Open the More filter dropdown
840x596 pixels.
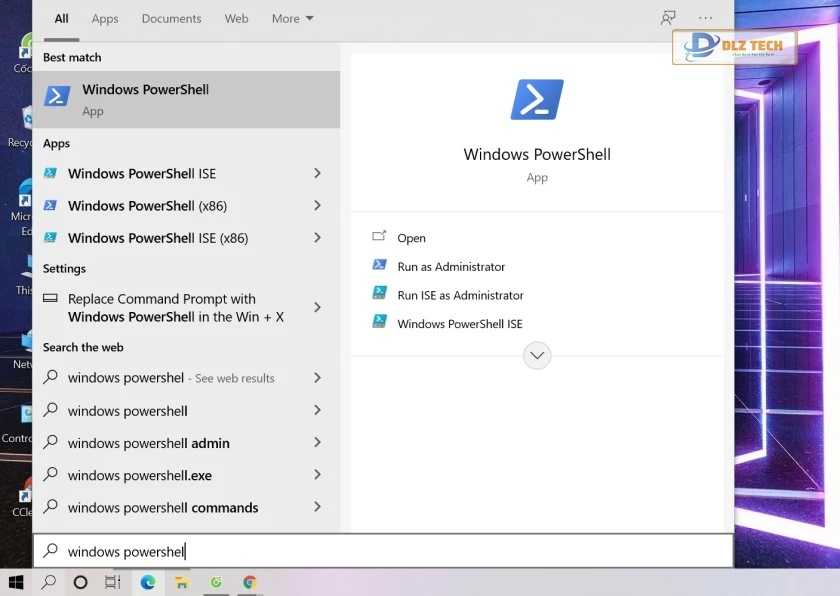(292, 18)
